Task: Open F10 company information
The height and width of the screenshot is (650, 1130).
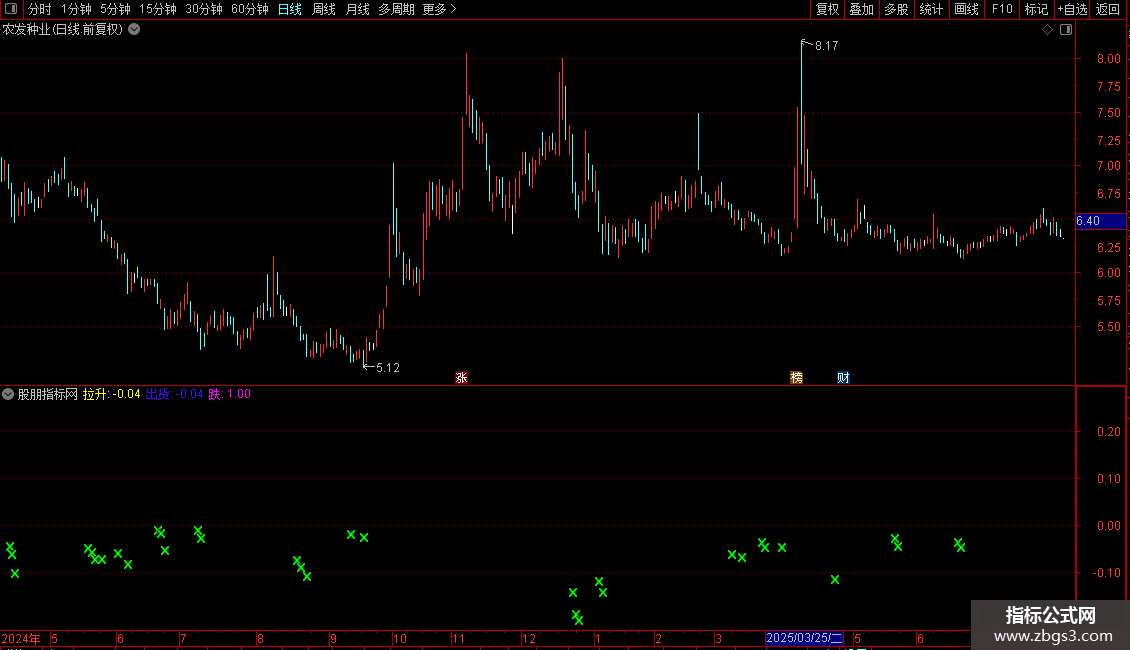Action: point(1002,9)
